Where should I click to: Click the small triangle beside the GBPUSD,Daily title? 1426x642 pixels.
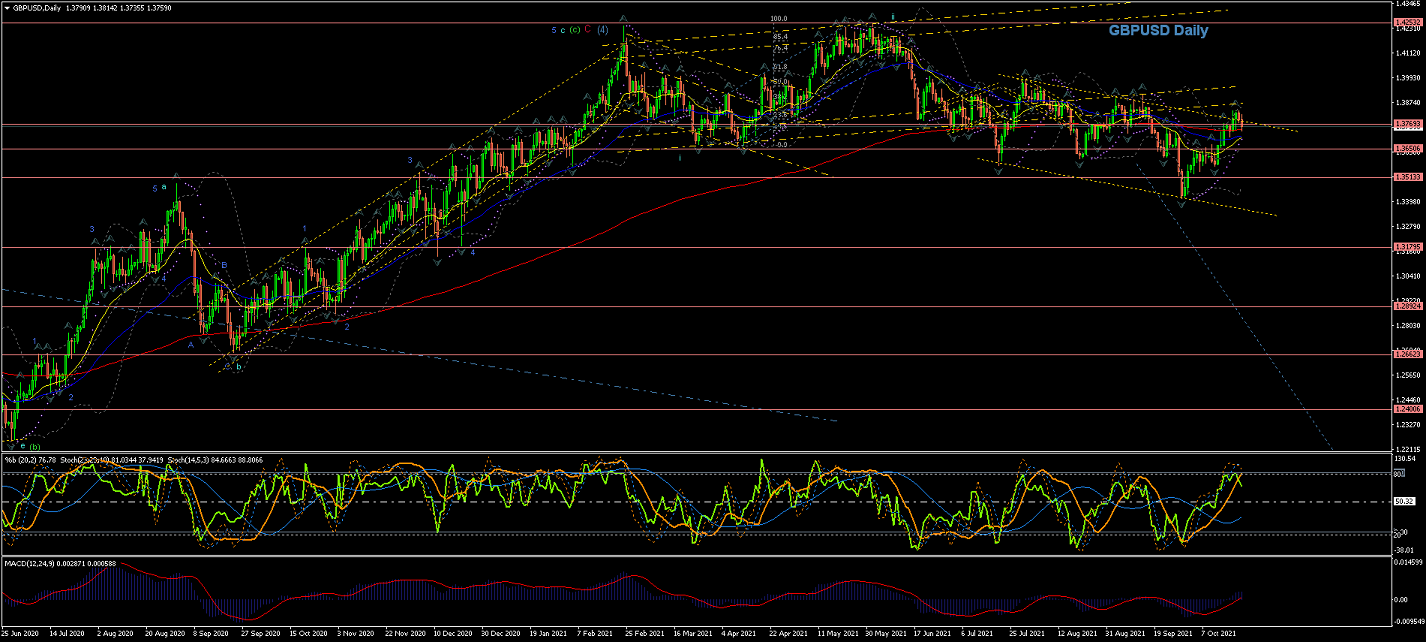pyautogui.click(x=6, y=6)
